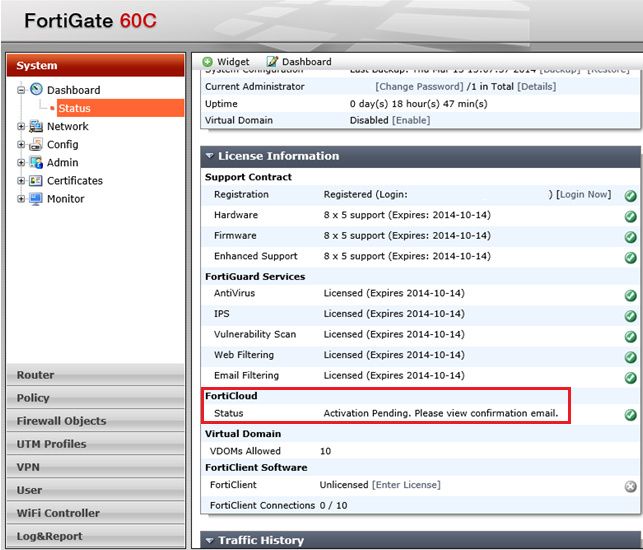The image size is (643, 550).
Task: Click the green Widget plus icon
Action: coord(207,62)
